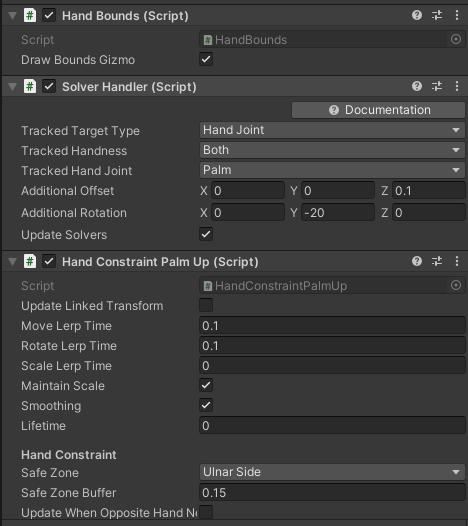468x526 pixels.
Task: Collapse the Solver Handler component foldout
Action: pyautogui.click(x=12, y=87)
